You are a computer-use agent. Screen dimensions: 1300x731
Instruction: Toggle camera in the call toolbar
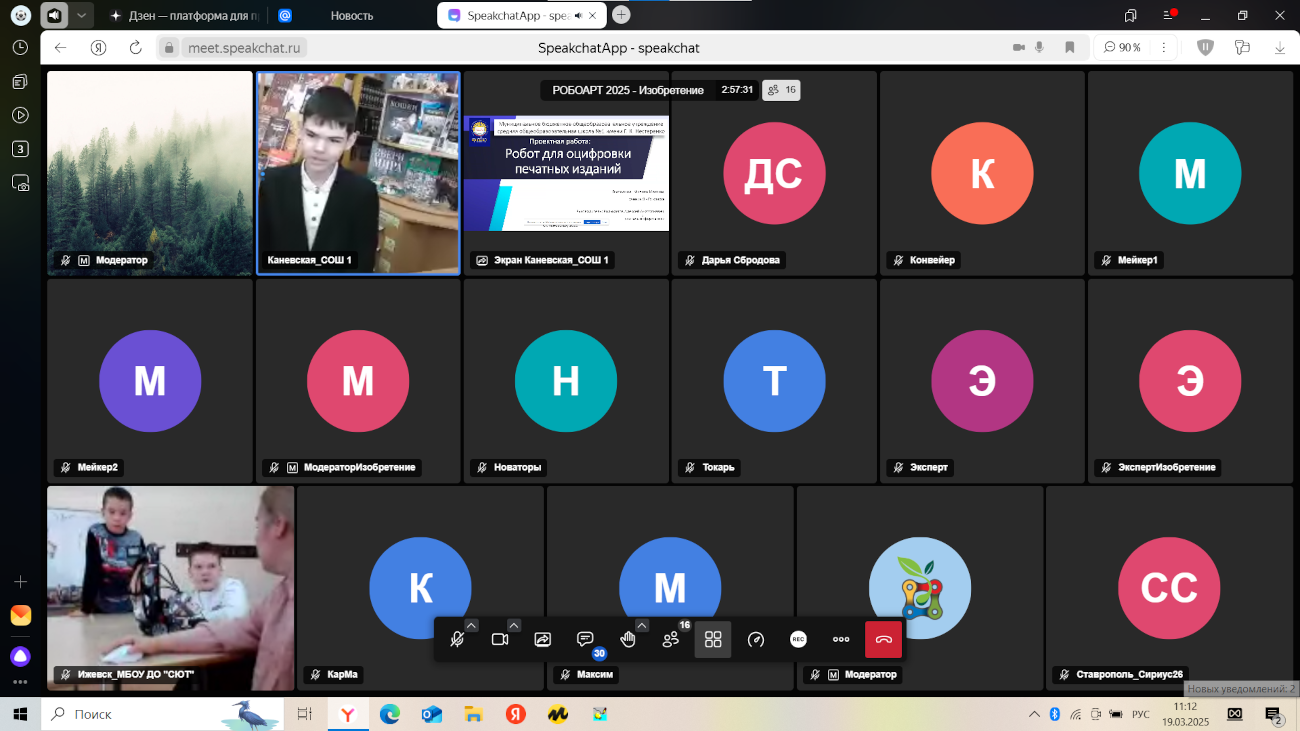pos(500,640)
